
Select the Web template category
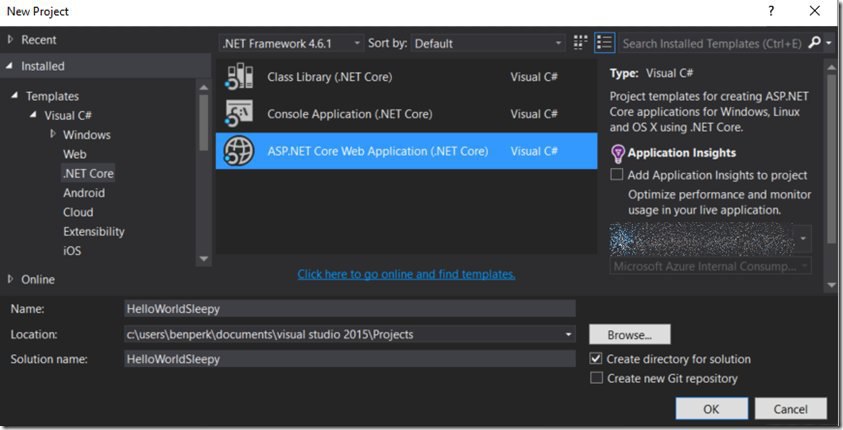[x=75, y=154]
